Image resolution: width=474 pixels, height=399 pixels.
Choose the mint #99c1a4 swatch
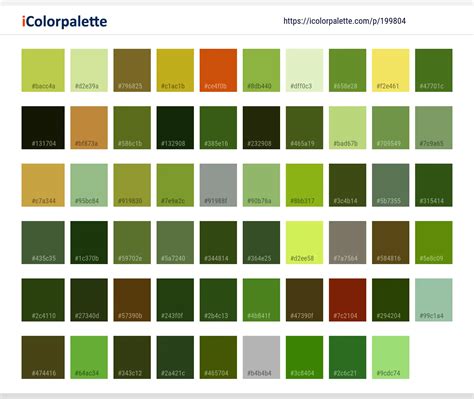(434, 300)
